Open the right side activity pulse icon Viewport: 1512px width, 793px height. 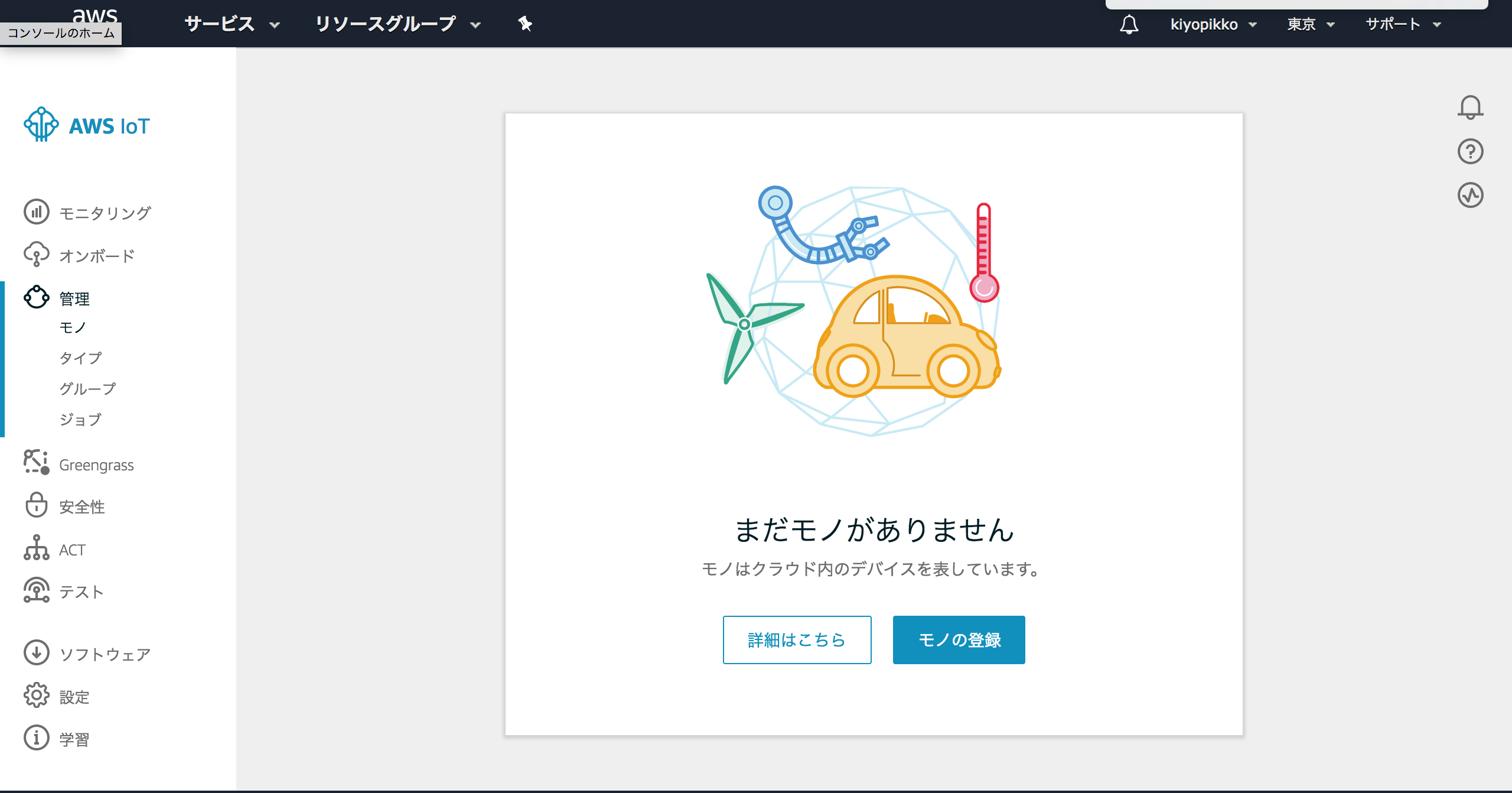(x=1470, y=195)
